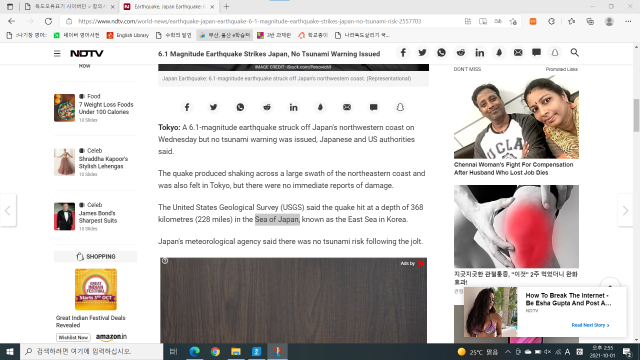
Task: Click the page vertical scrollbar thumb
Action: click(x=636, y=115)
